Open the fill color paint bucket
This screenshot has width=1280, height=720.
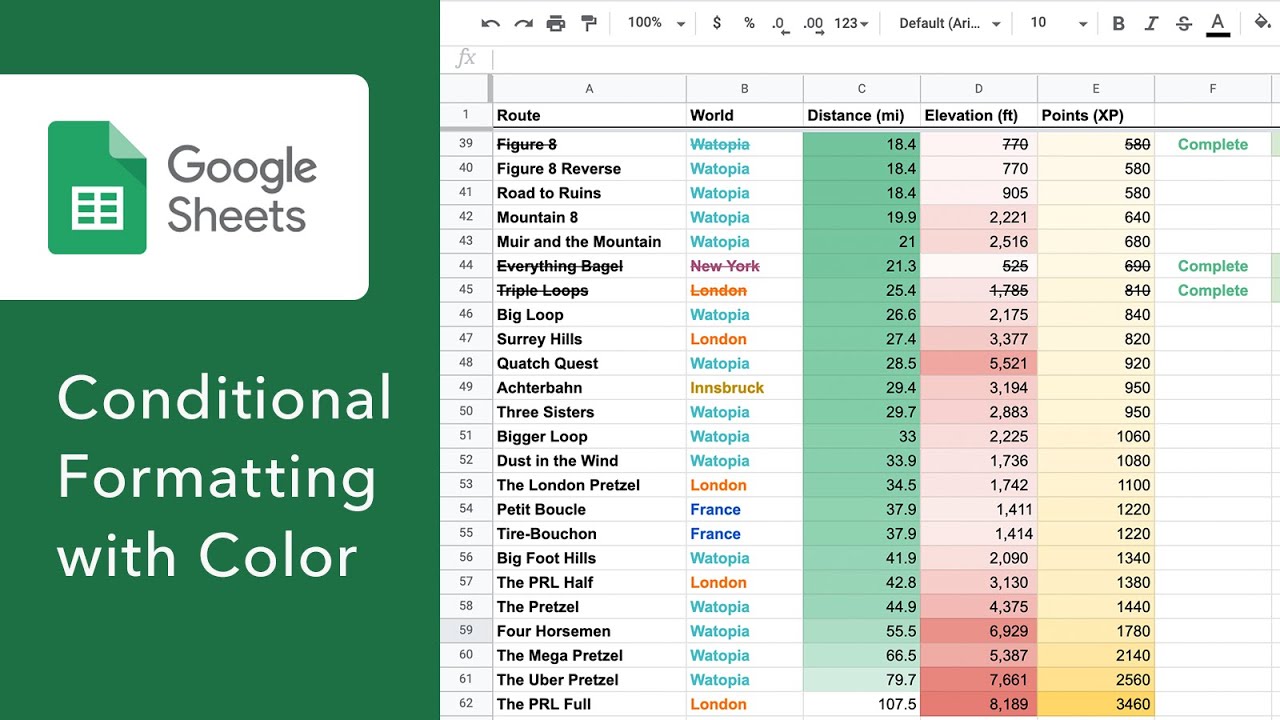coord(1264,23)
